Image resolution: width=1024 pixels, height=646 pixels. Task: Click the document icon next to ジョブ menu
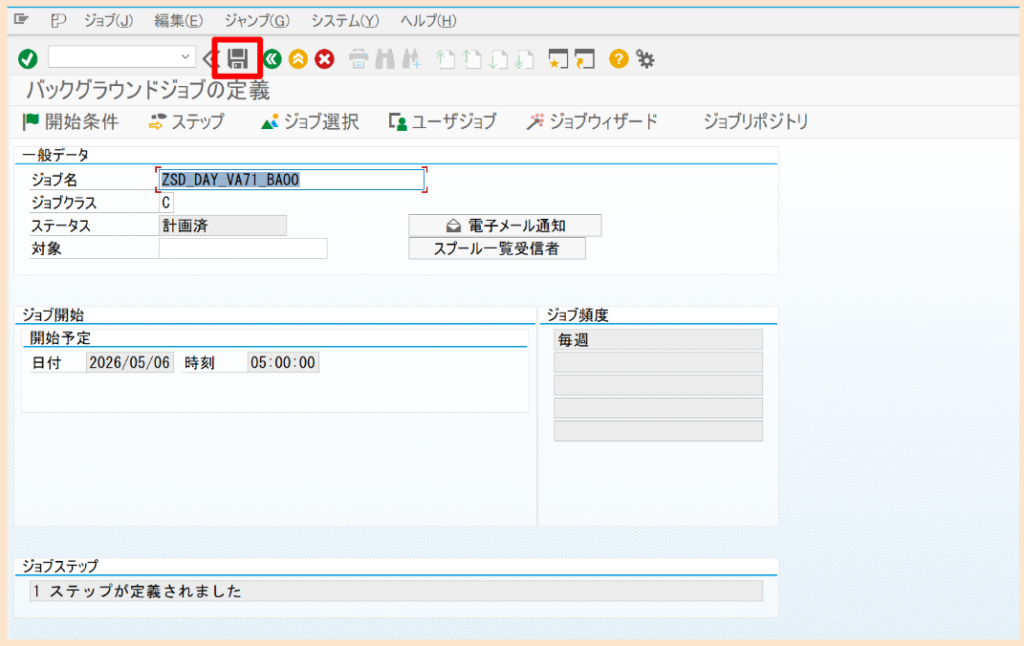point(58,21)
